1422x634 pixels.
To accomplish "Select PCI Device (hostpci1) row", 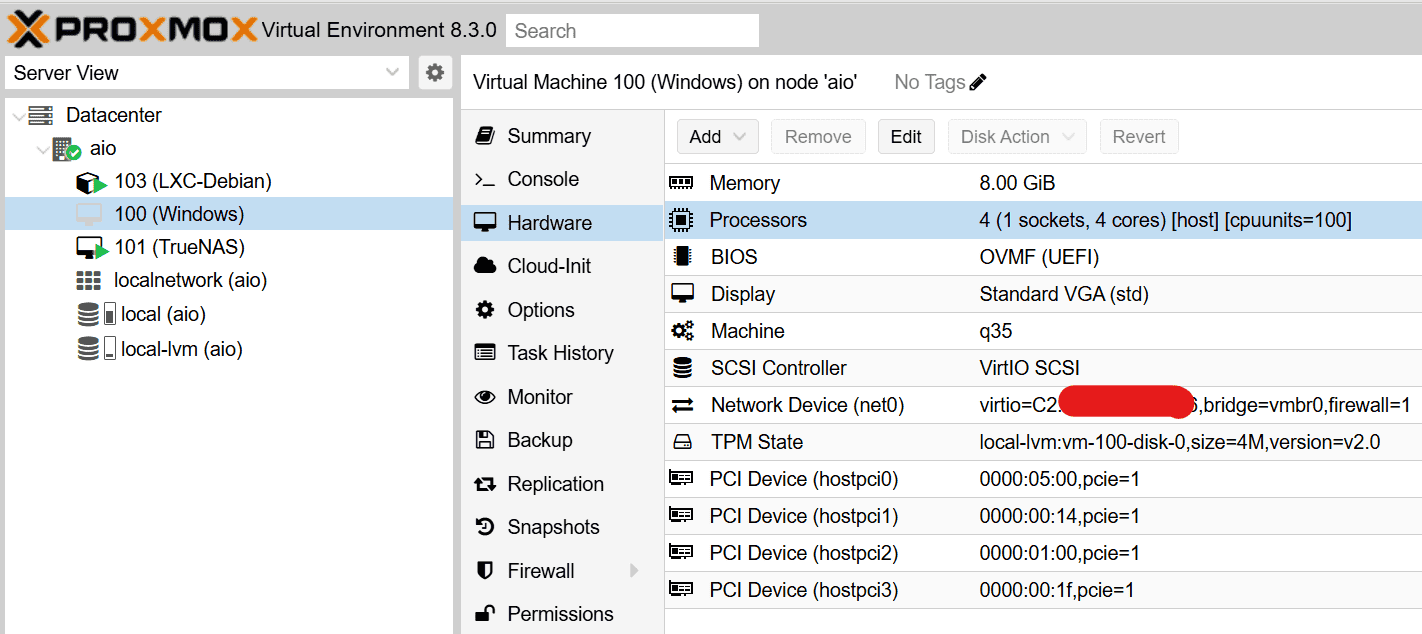I will (1043, 516).
